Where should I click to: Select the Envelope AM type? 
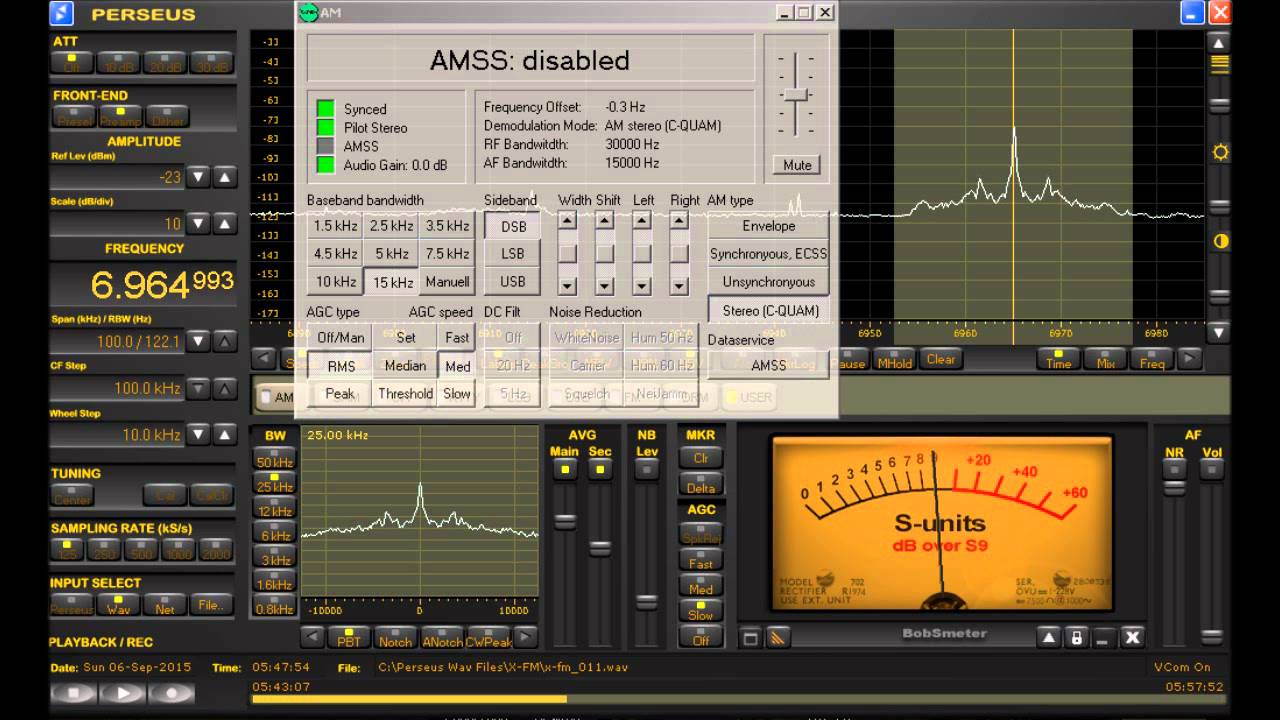point(768,226)
